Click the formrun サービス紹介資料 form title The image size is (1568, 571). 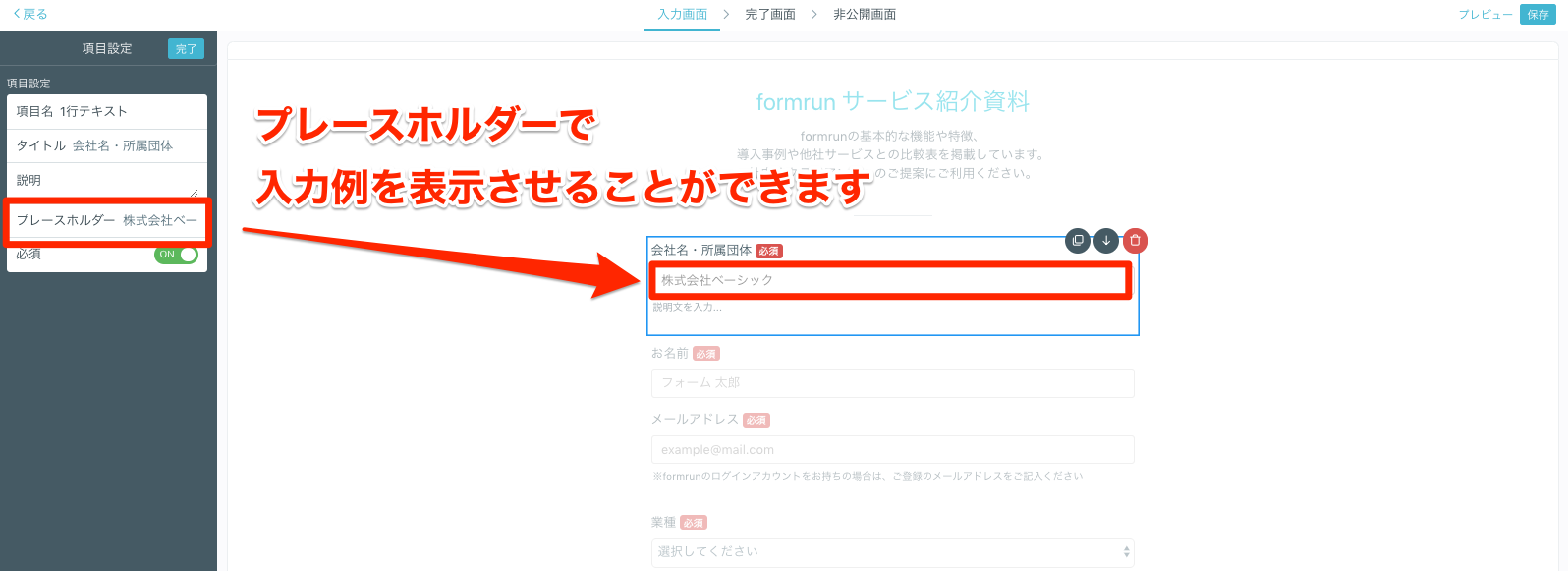(x=892, y=101)
